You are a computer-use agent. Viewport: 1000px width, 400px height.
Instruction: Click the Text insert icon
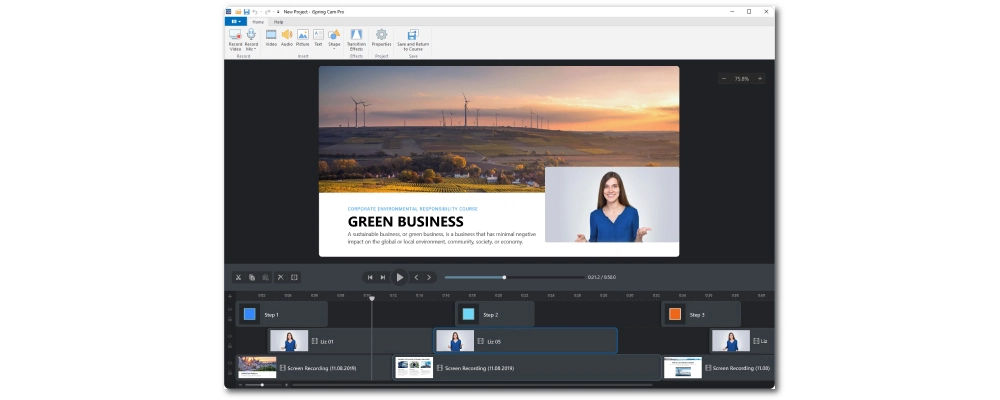(x=318, y=35)
